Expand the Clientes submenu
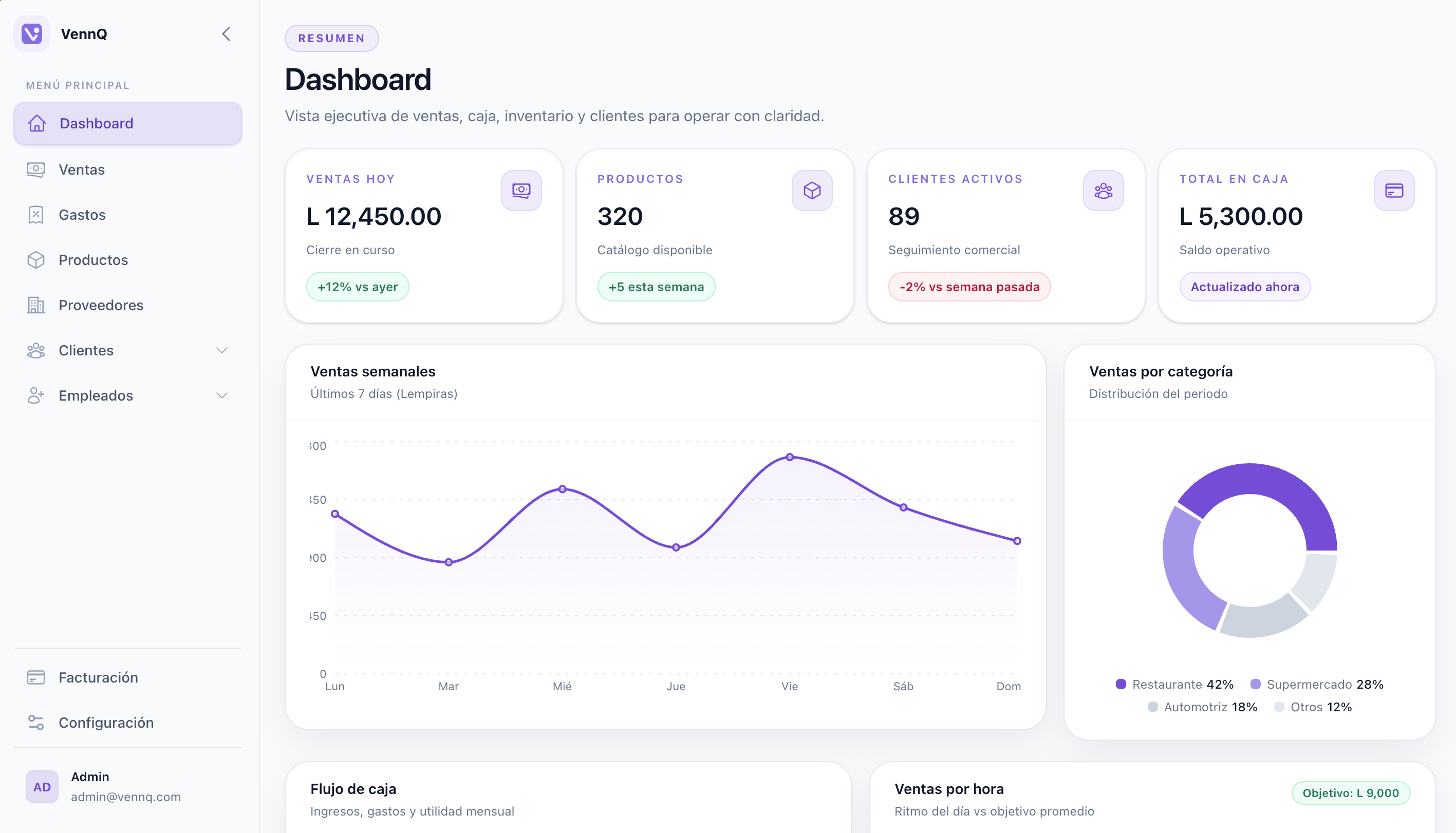The height and width of the screenshot is (833, 1456). coord(222,350)
